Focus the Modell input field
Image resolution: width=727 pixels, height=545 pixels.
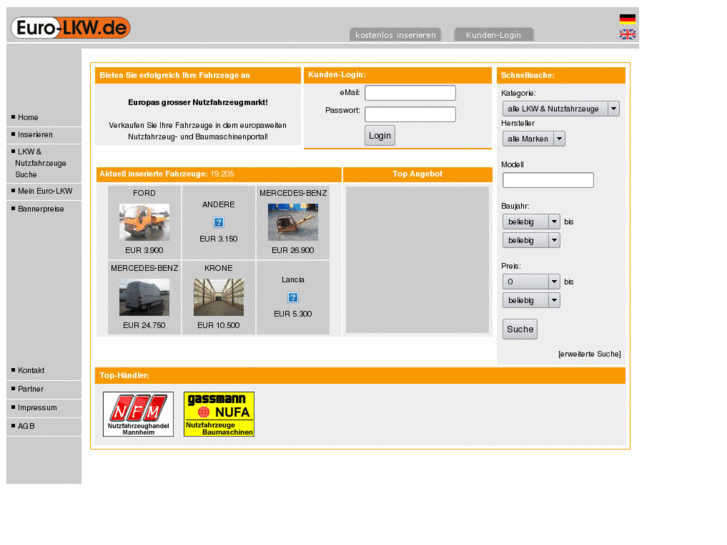(548, 180)
